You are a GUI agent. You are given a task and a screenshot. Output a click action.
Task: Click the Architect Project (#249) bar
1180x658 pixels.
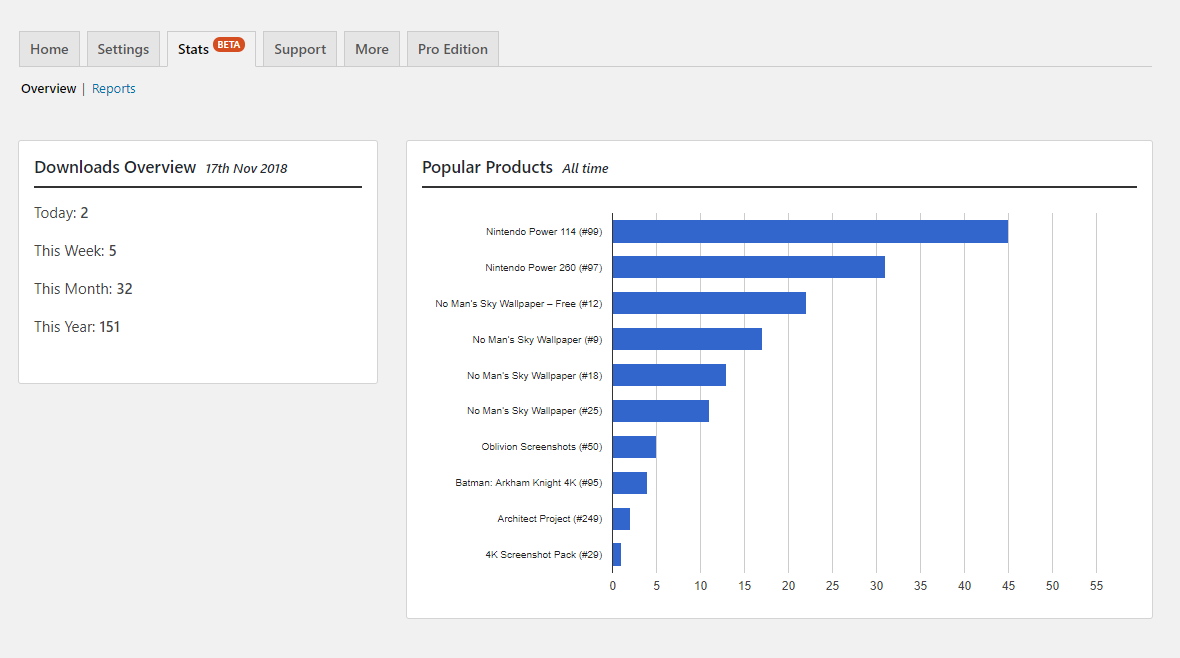(621, 519)
